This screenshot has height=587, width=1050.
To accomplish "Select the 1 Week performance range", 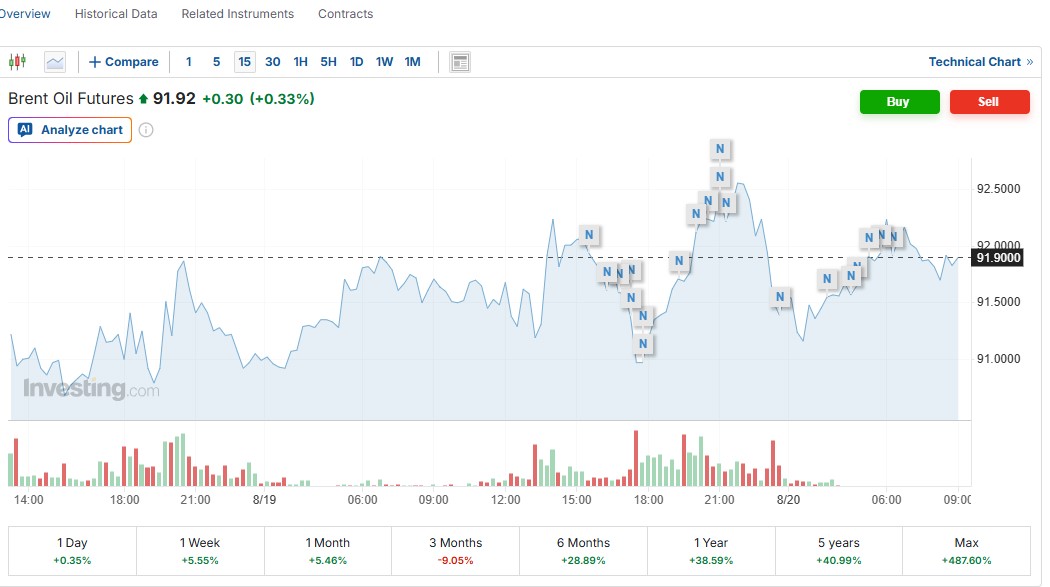I will [x=200, y=551].
